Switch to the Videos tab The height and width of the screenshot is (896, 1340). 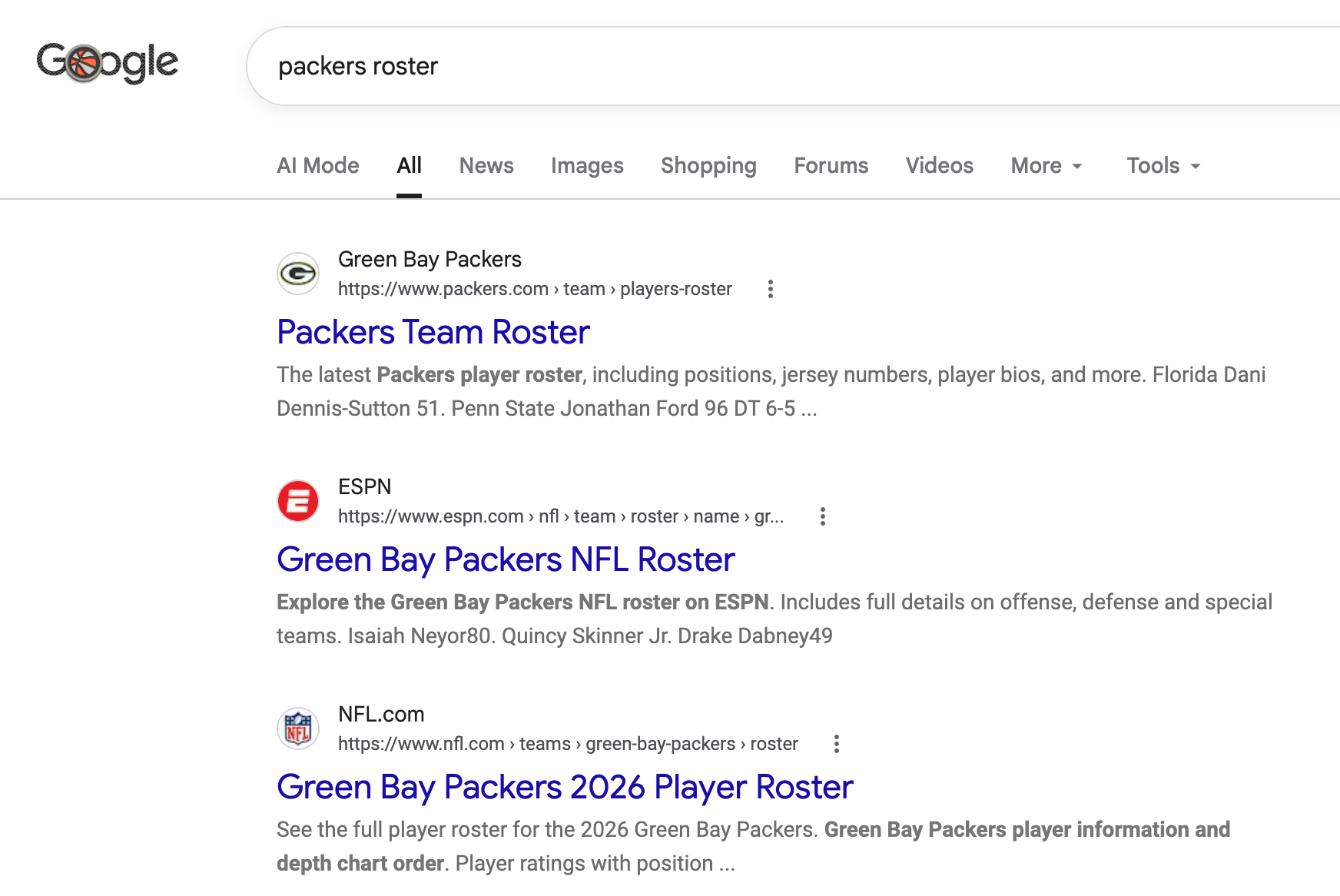(x=939, y=165)
